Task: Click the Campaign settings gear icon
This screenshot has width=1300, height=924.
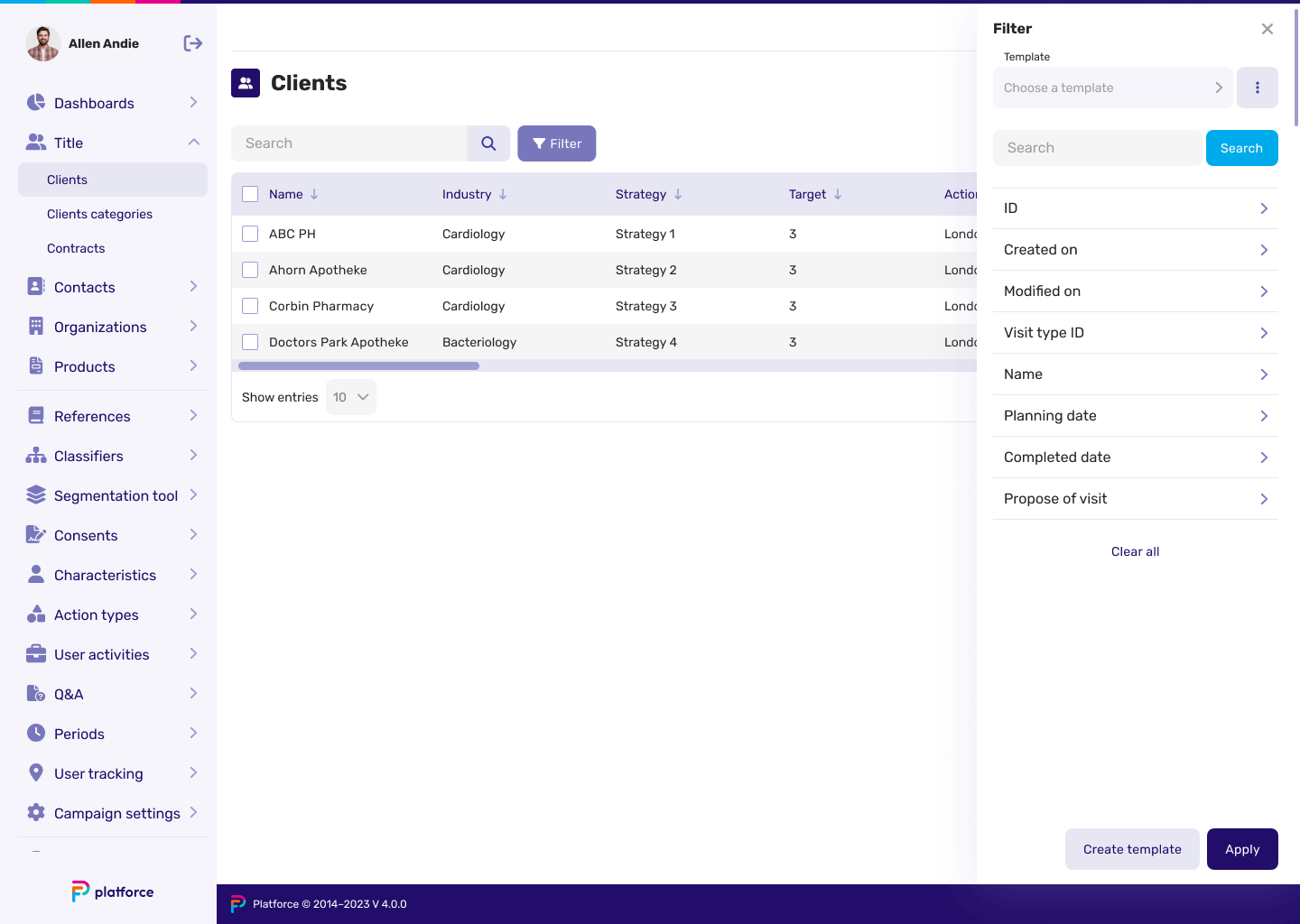Action: click(x=36, y=813)
